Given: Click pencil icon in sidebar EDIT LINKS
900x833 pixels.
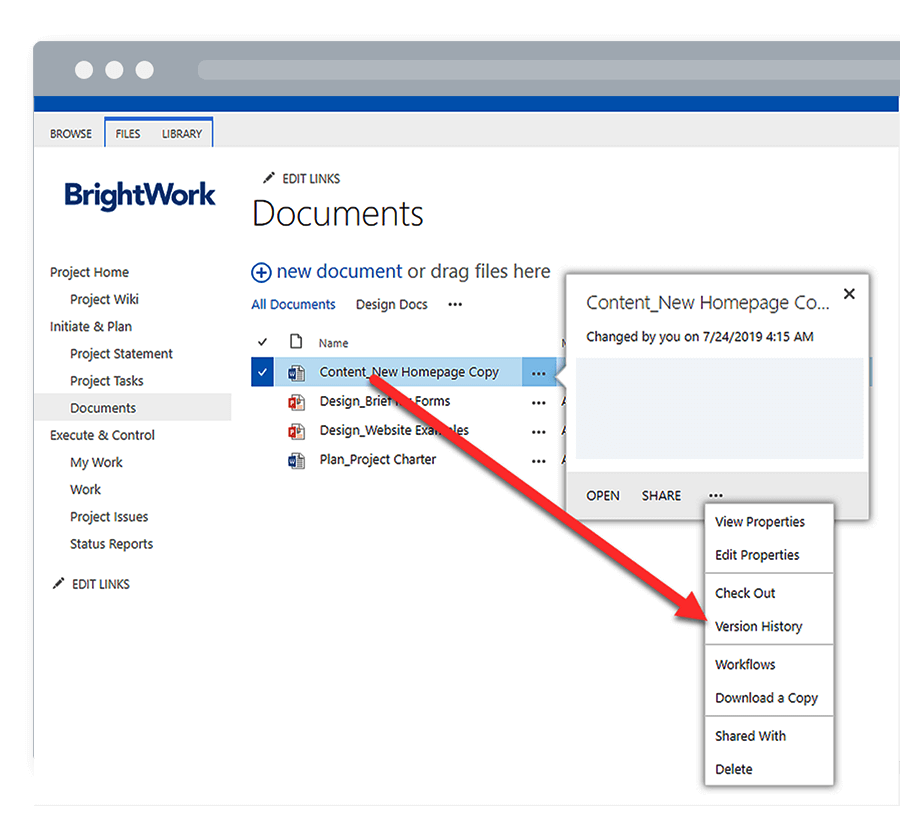Looking at the screenshot, I should 58,584.
